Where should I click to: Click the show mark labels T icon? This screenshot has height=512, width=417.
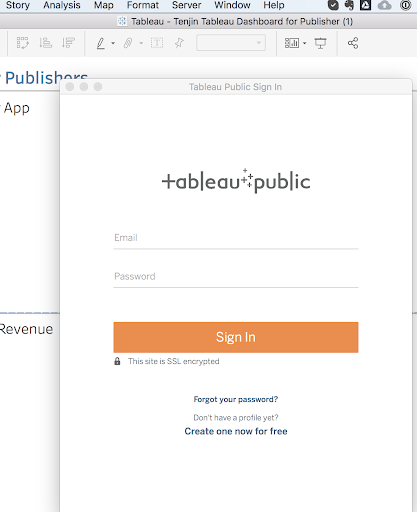[x=157, y=43]
